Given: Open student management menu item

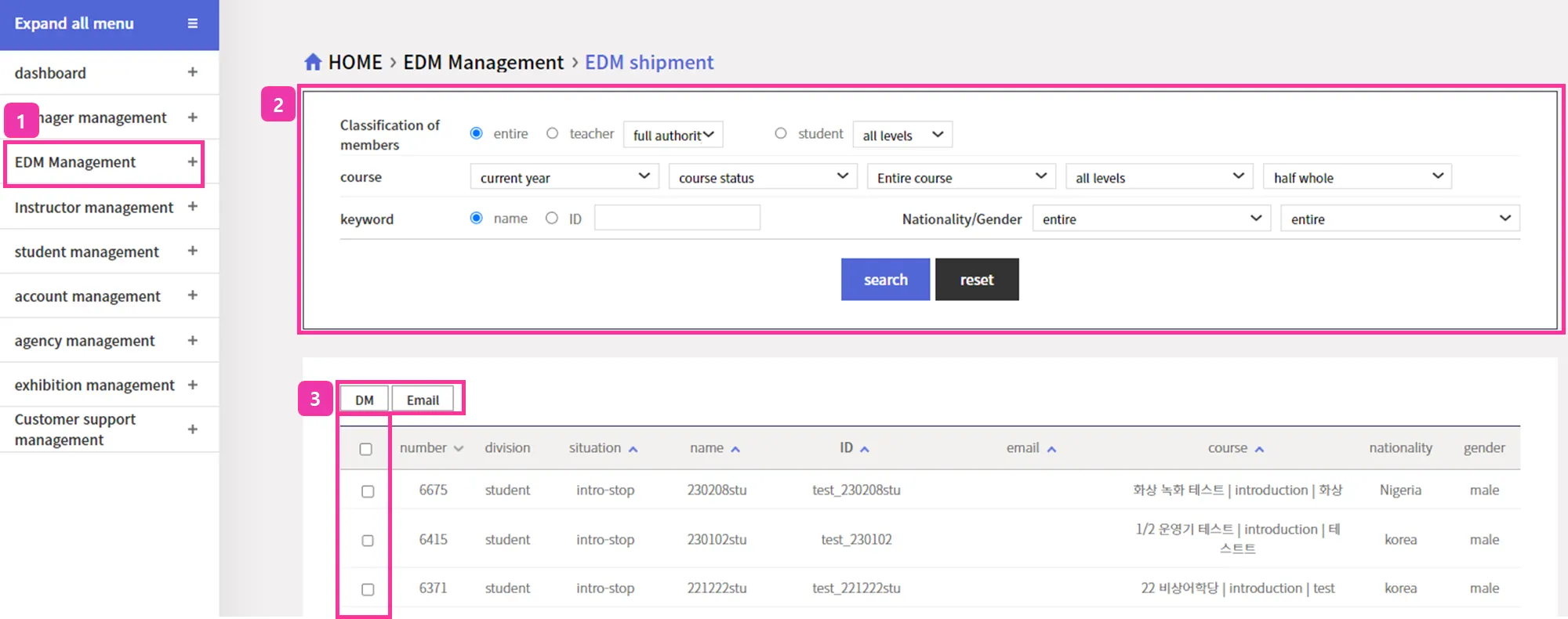Looking at the screenshot, I should (x=86, y=252).
